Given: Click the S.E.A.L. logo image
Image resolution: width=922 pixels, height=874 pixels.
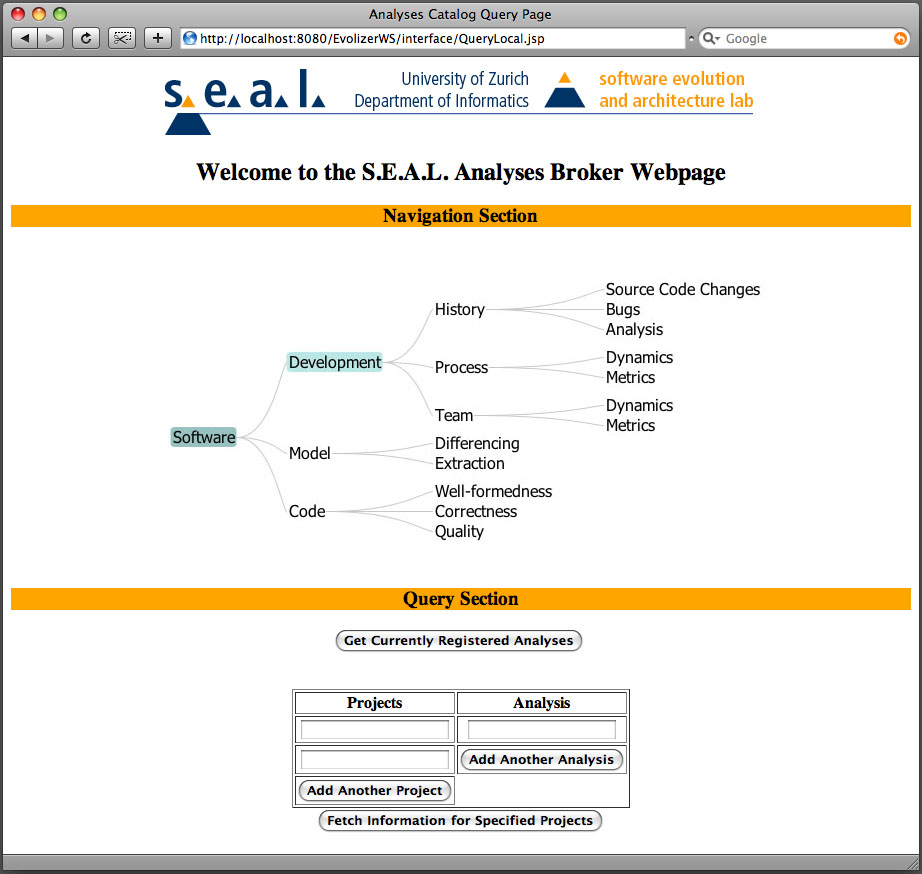Looking at the screenshot, I should (x=245, y=98).
